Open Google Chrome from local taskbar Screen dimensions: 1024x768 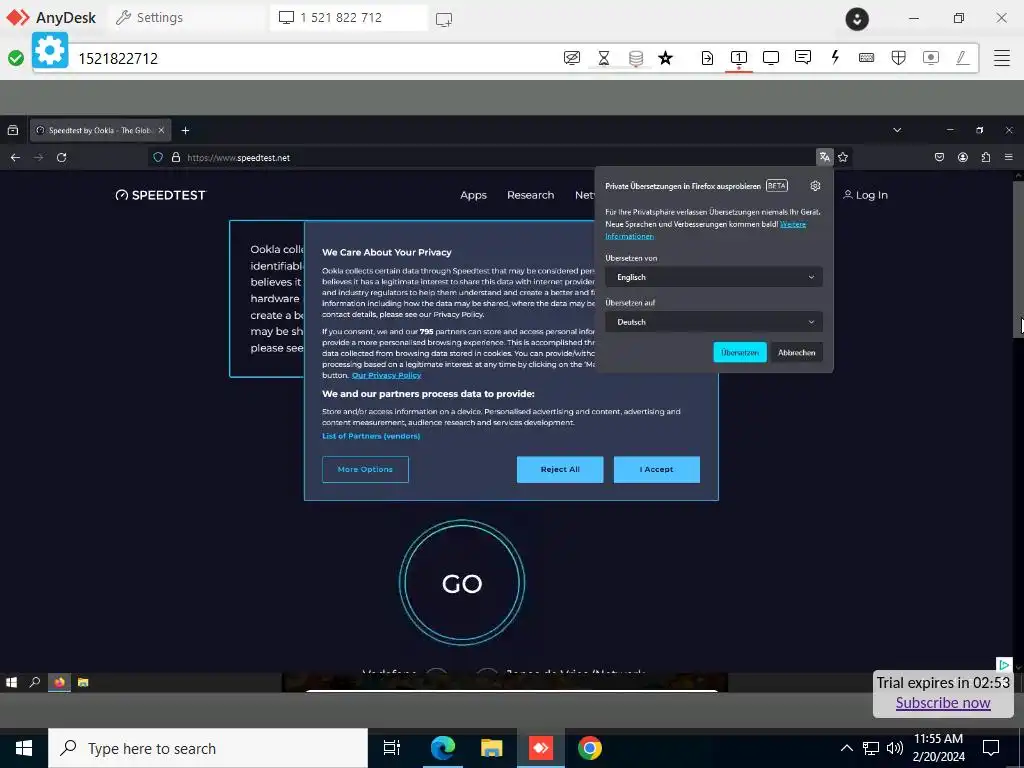[x=590, y=748]
